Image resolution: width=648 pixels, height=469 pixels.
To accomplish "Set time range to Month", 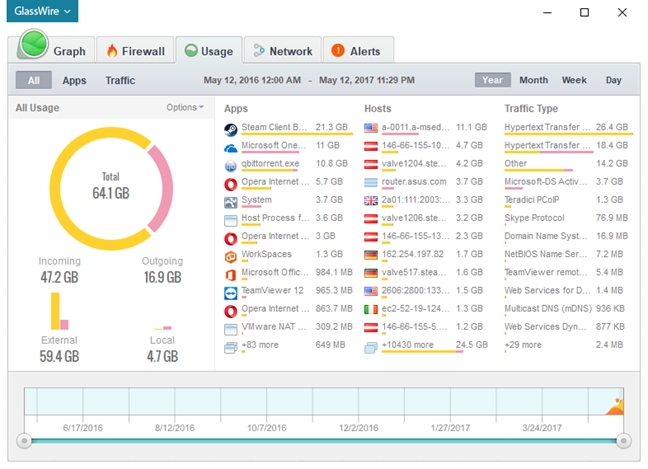I will [x=534, y=80].
